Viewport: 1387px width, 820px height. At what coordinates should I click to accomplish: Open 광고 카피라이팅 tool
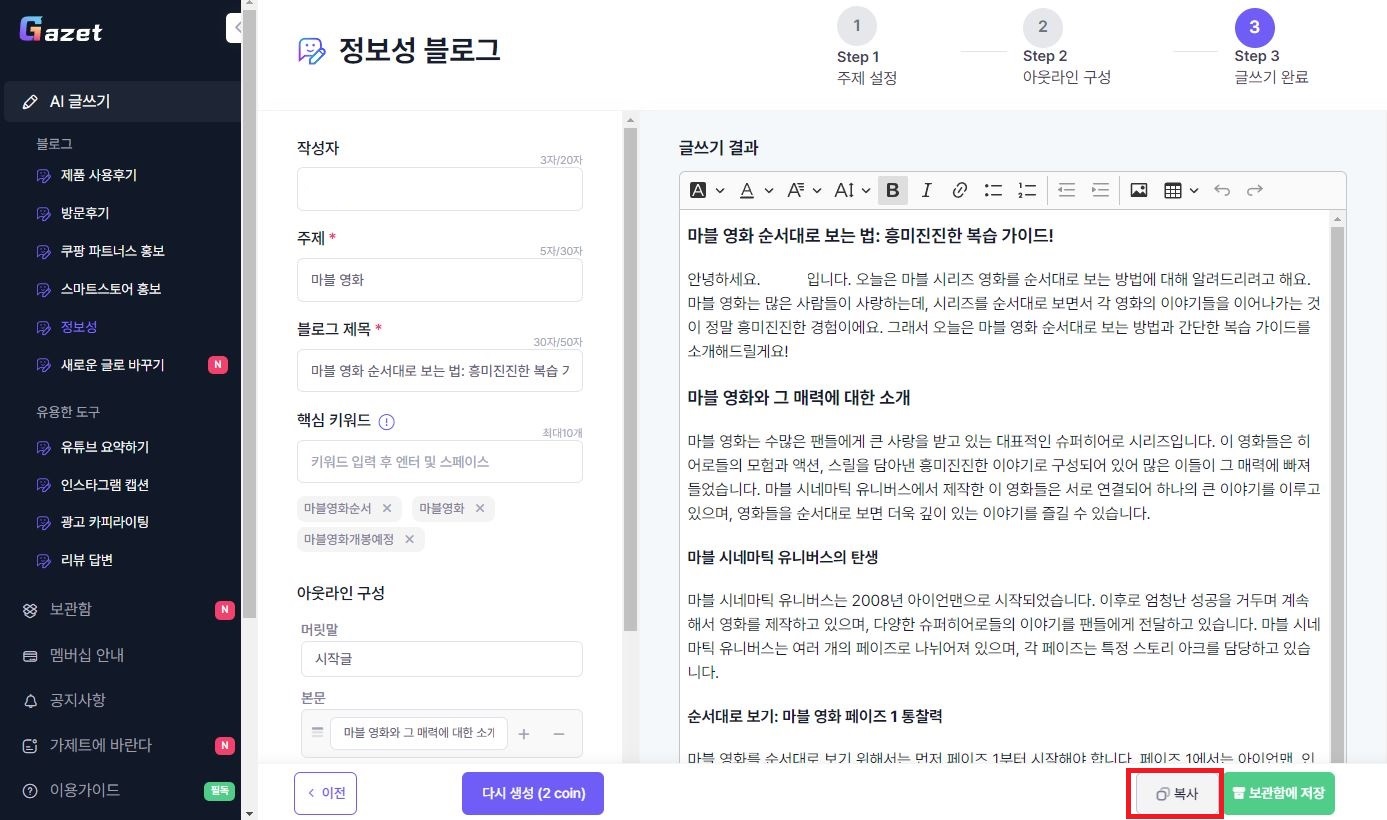click(x=104, y=522)
